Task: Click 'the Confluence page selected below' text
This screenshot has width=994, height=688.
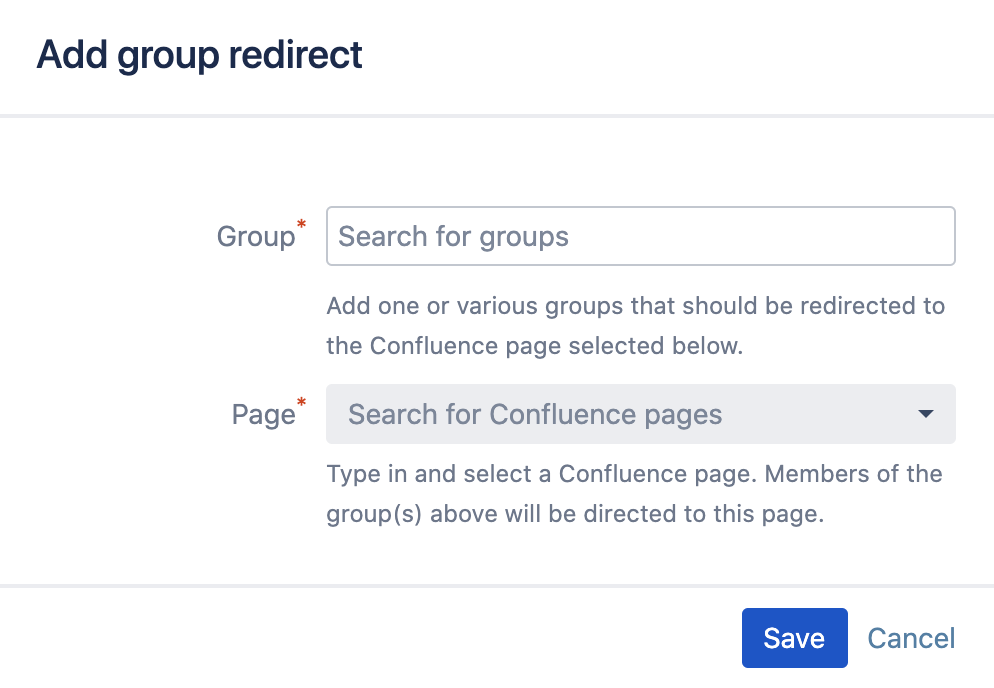Action: point(535,347)
